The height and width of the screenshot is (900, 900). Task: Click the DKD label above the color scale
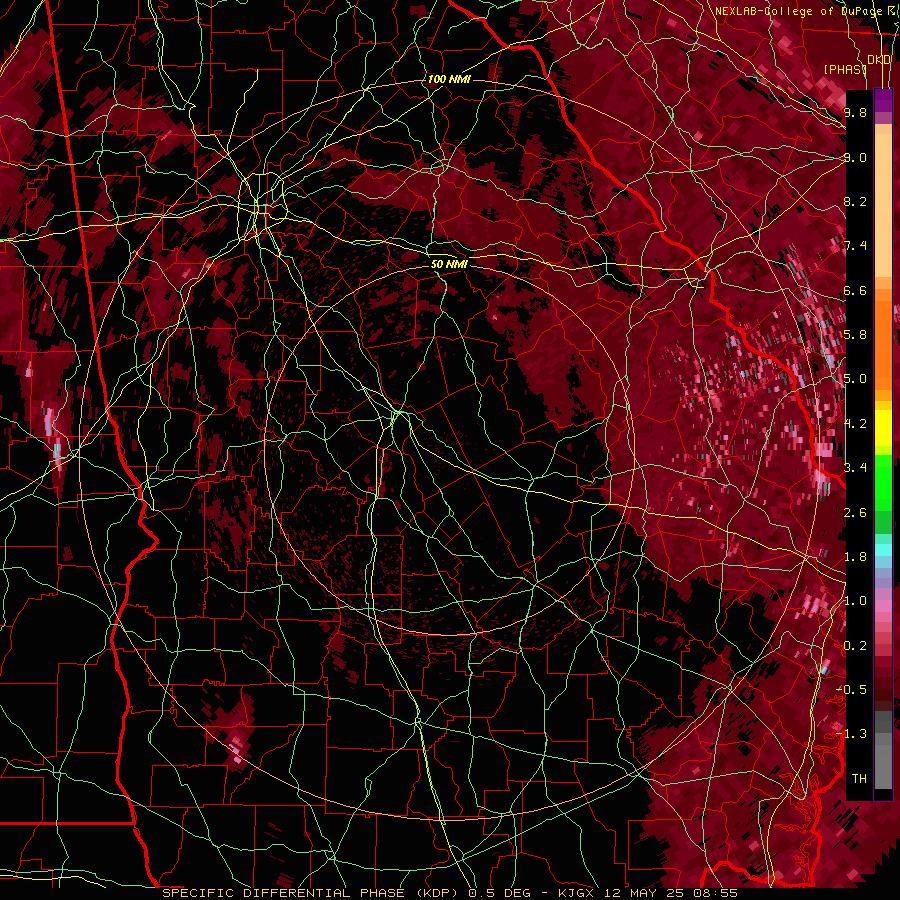pos(879,60)
